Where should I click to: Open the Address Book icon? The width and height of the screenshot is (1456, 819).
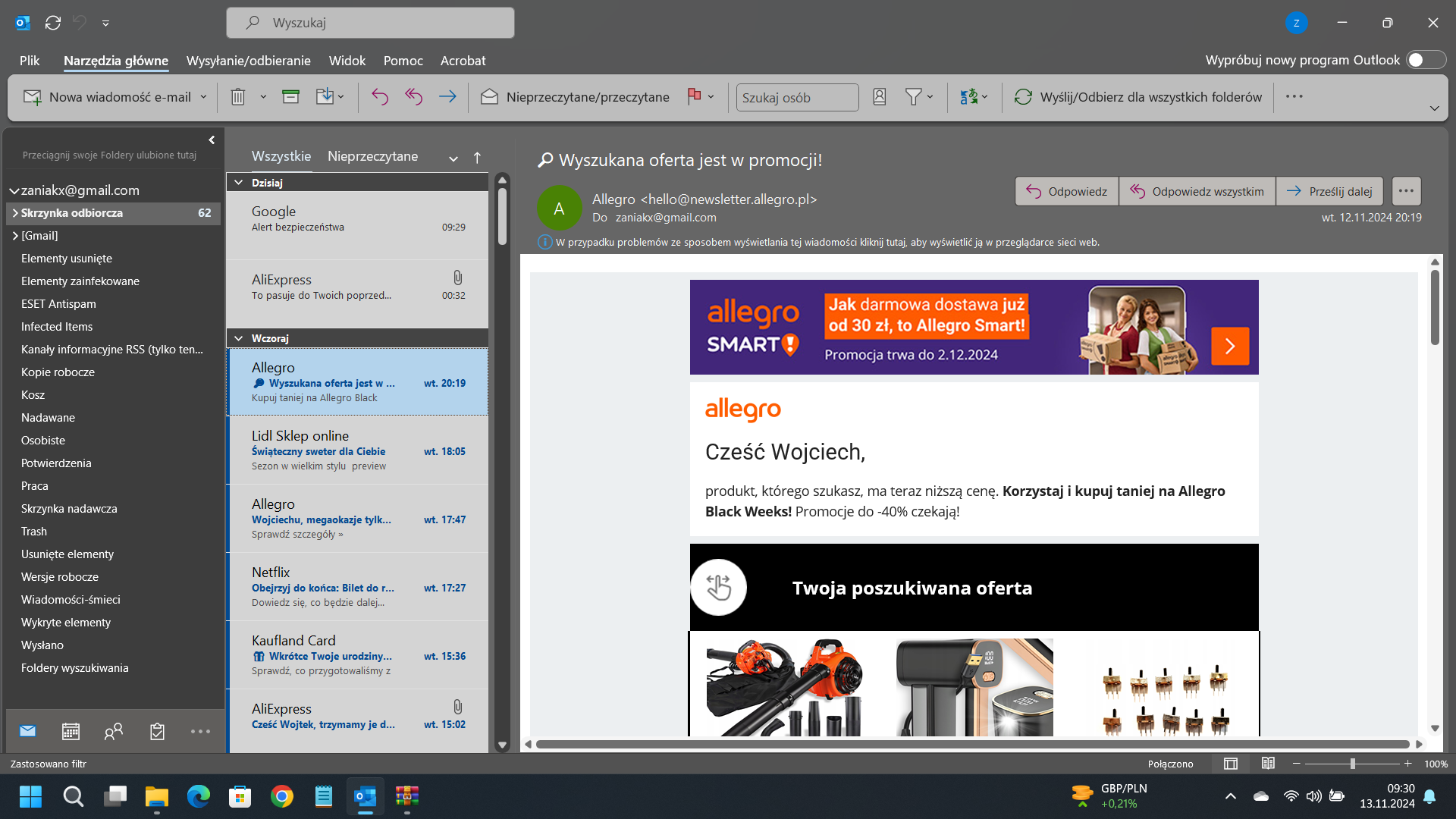[880, 97]
